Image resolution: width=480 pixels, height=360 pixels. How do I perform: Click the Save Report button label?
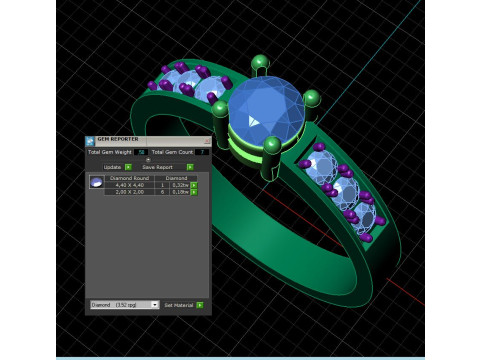pos(157,167)
